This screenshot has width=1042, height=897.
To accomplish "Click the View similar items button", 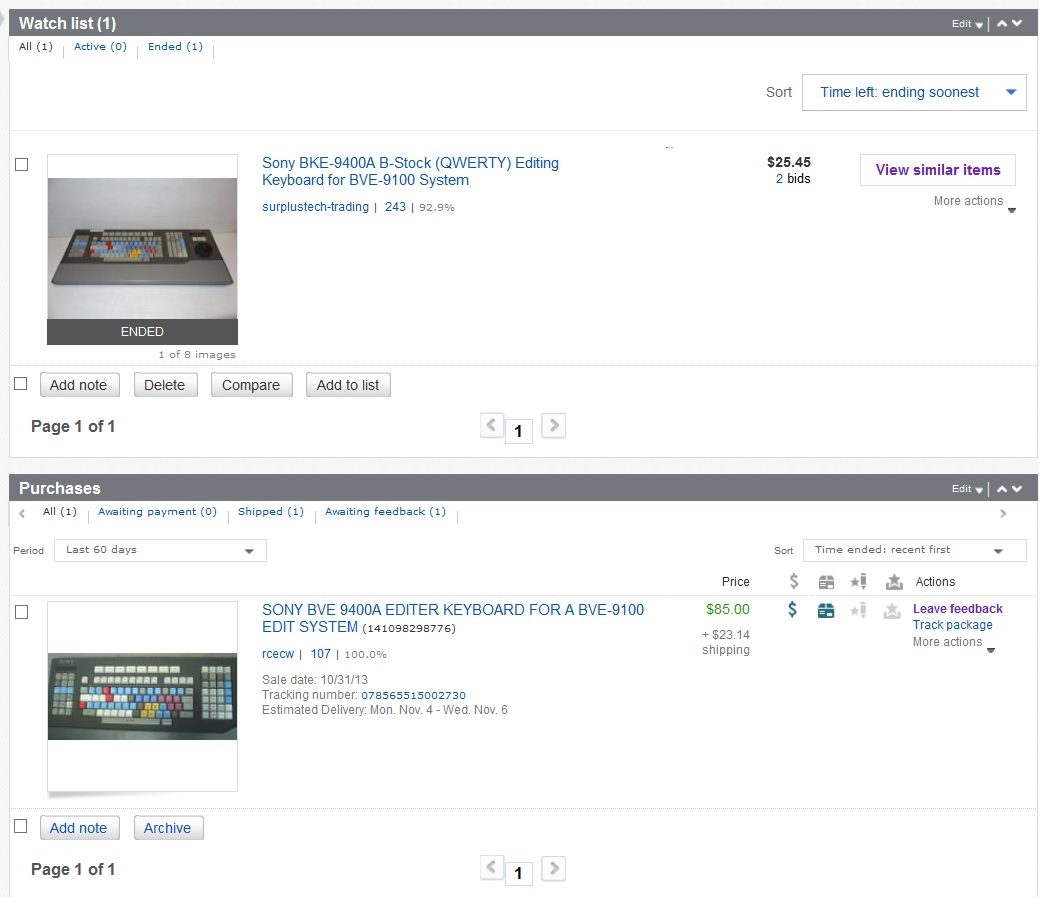I will (x=938, y=170).
